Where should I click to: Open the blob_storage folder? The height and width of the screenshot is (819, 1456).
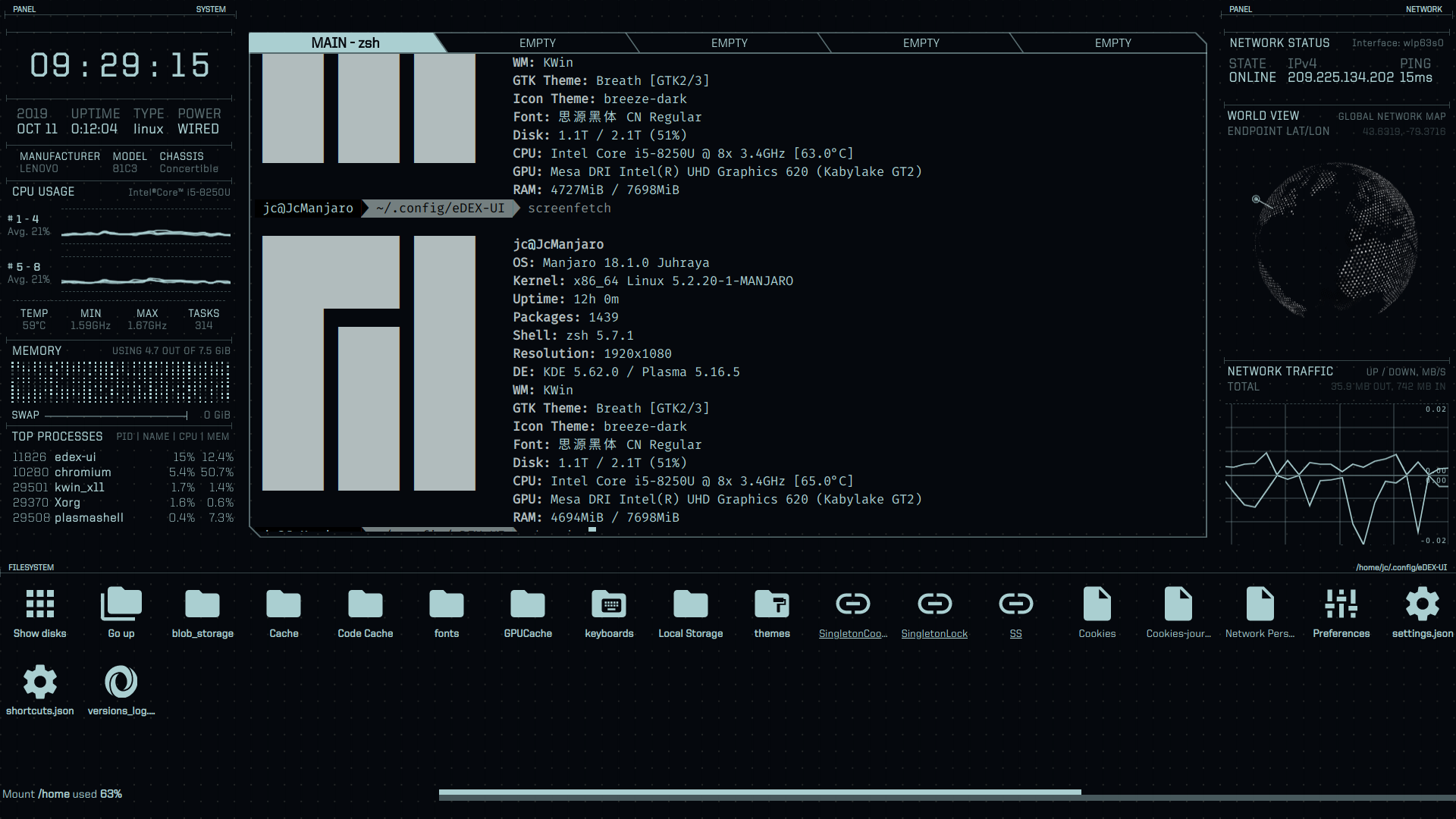point(202,604)
